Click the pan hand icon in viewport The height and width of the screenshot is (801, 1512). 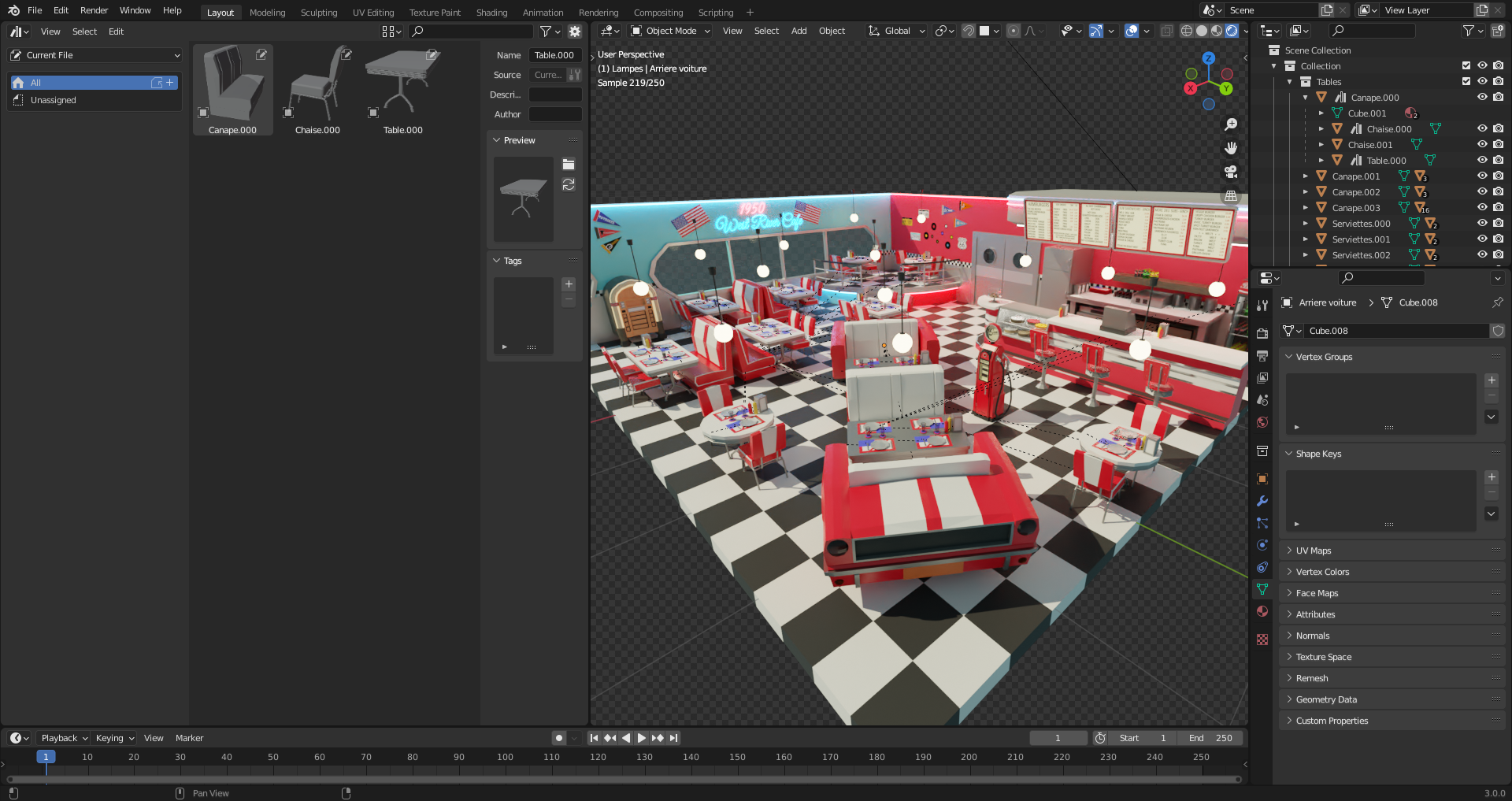tap(1231, 148)
